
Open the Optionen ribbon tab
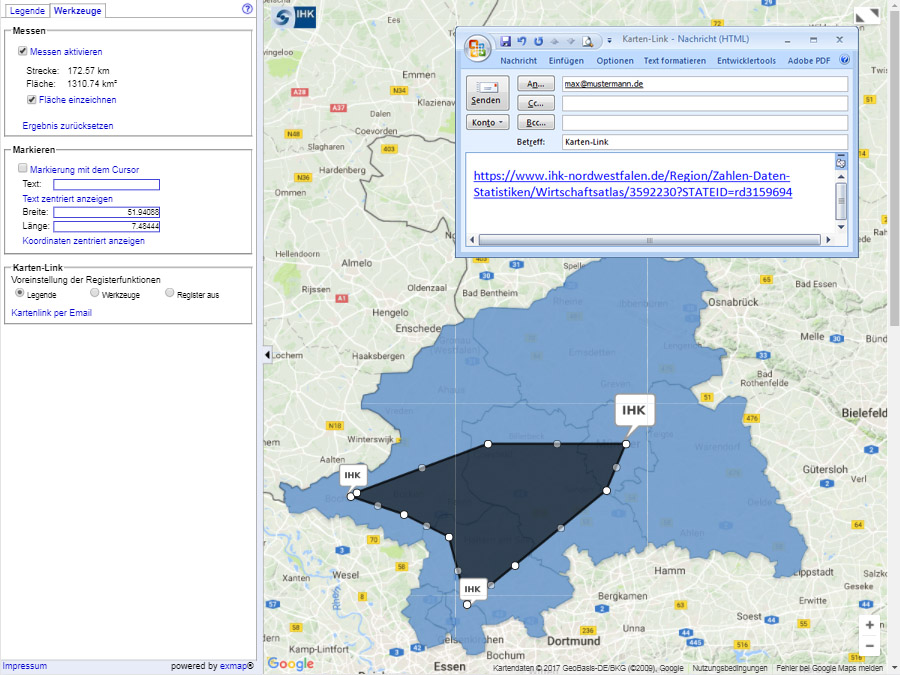coord(615,60)
